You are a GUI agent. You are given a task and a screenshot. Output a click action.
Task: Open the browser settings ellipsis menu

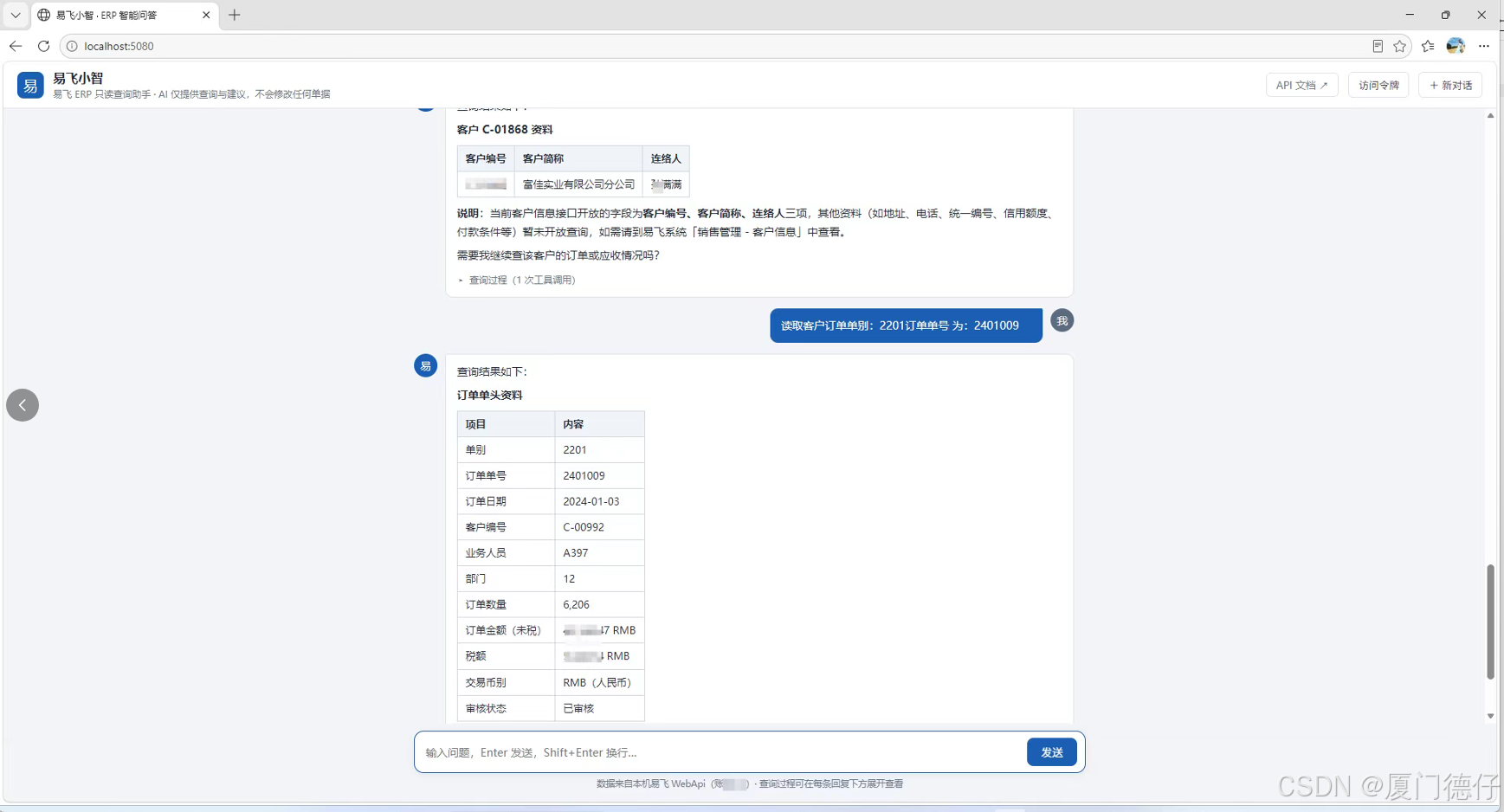(x=1484, y=46)
